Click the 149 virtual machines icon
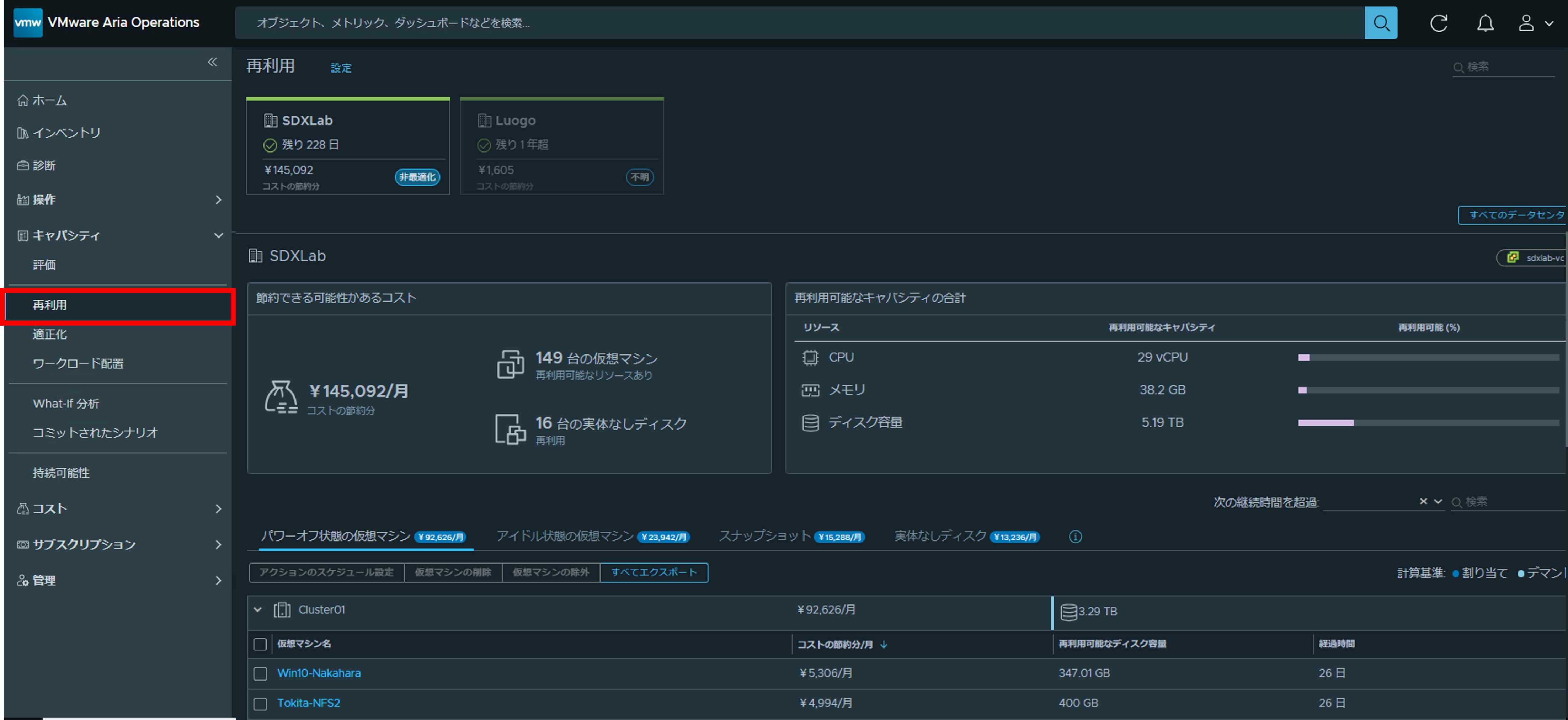 click(x=510, y=364)
